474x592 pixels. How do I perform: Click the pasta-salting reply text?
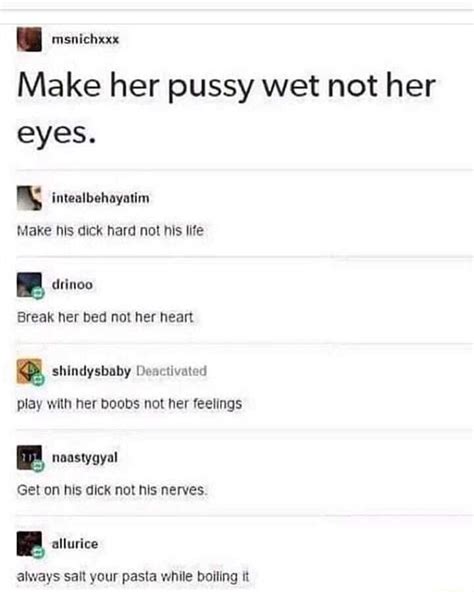point(133,577)
